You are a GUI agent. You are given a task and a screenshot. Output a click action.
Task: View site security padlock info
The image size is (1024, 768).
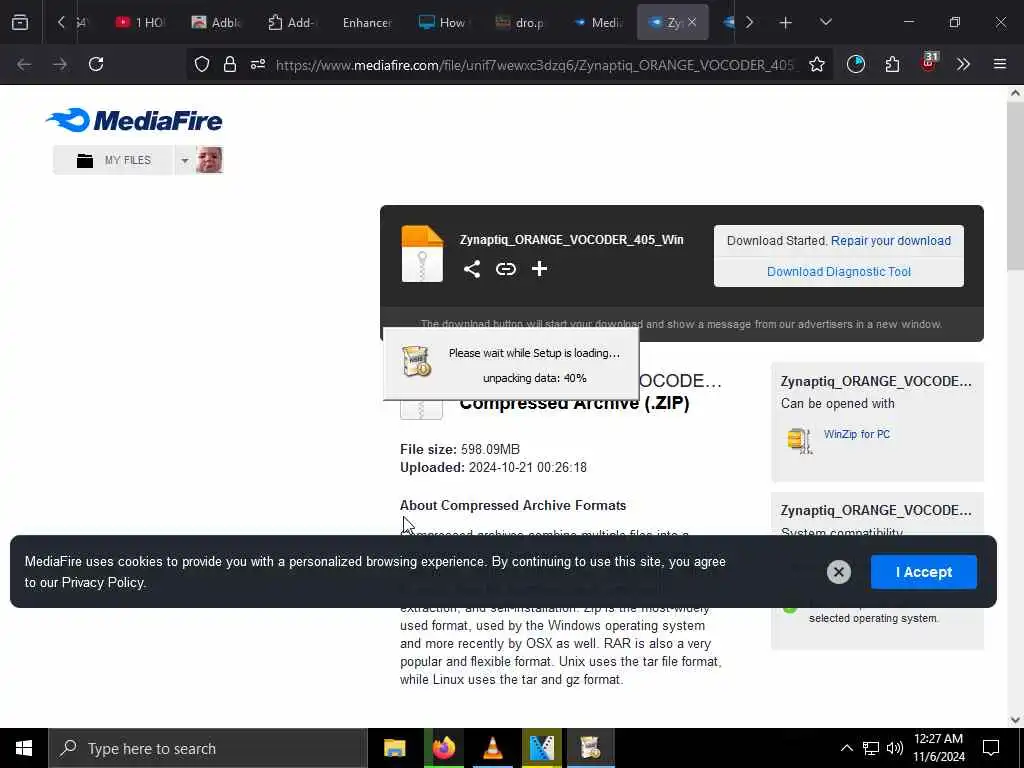tap(229, 64)
